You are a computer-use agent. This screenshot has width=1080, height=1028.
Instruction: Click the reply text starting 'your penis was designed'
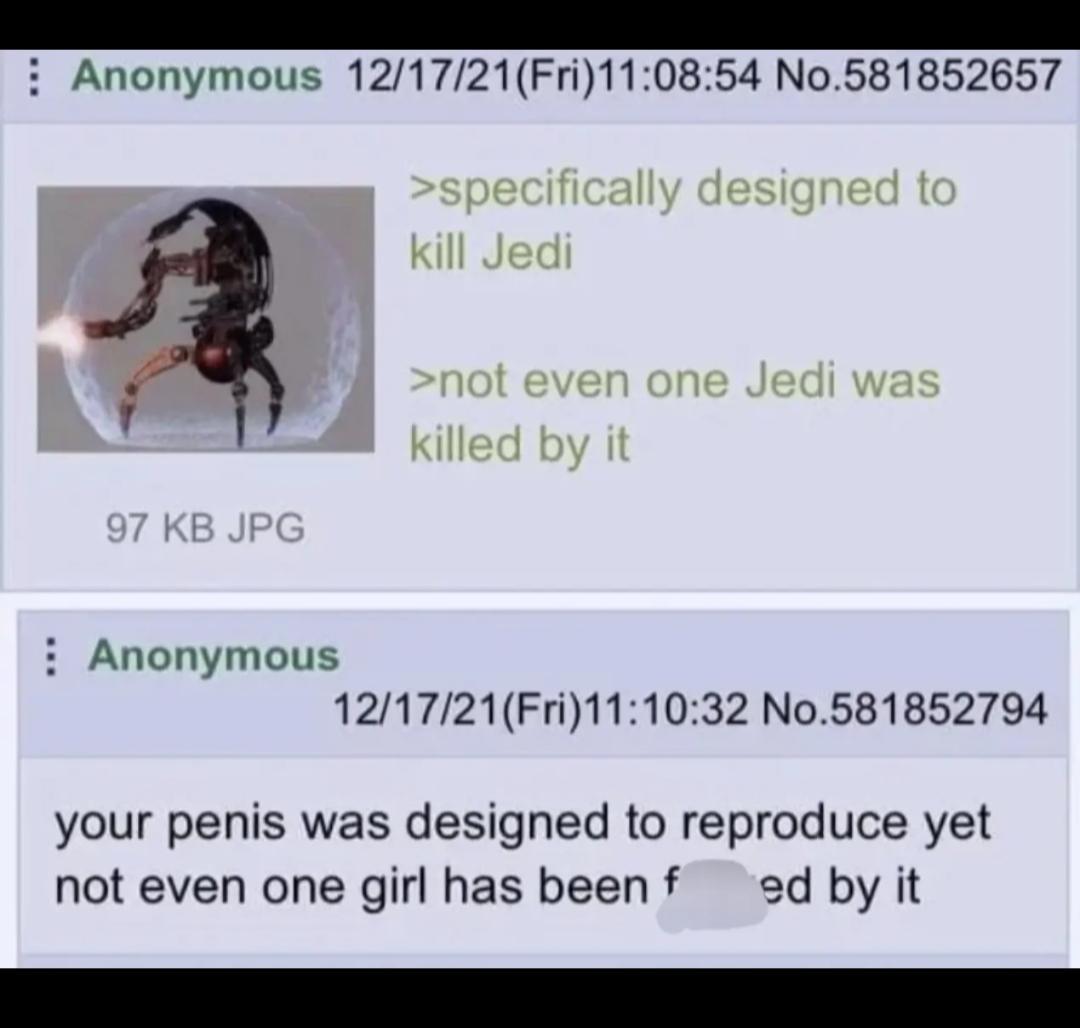[522, 854]
